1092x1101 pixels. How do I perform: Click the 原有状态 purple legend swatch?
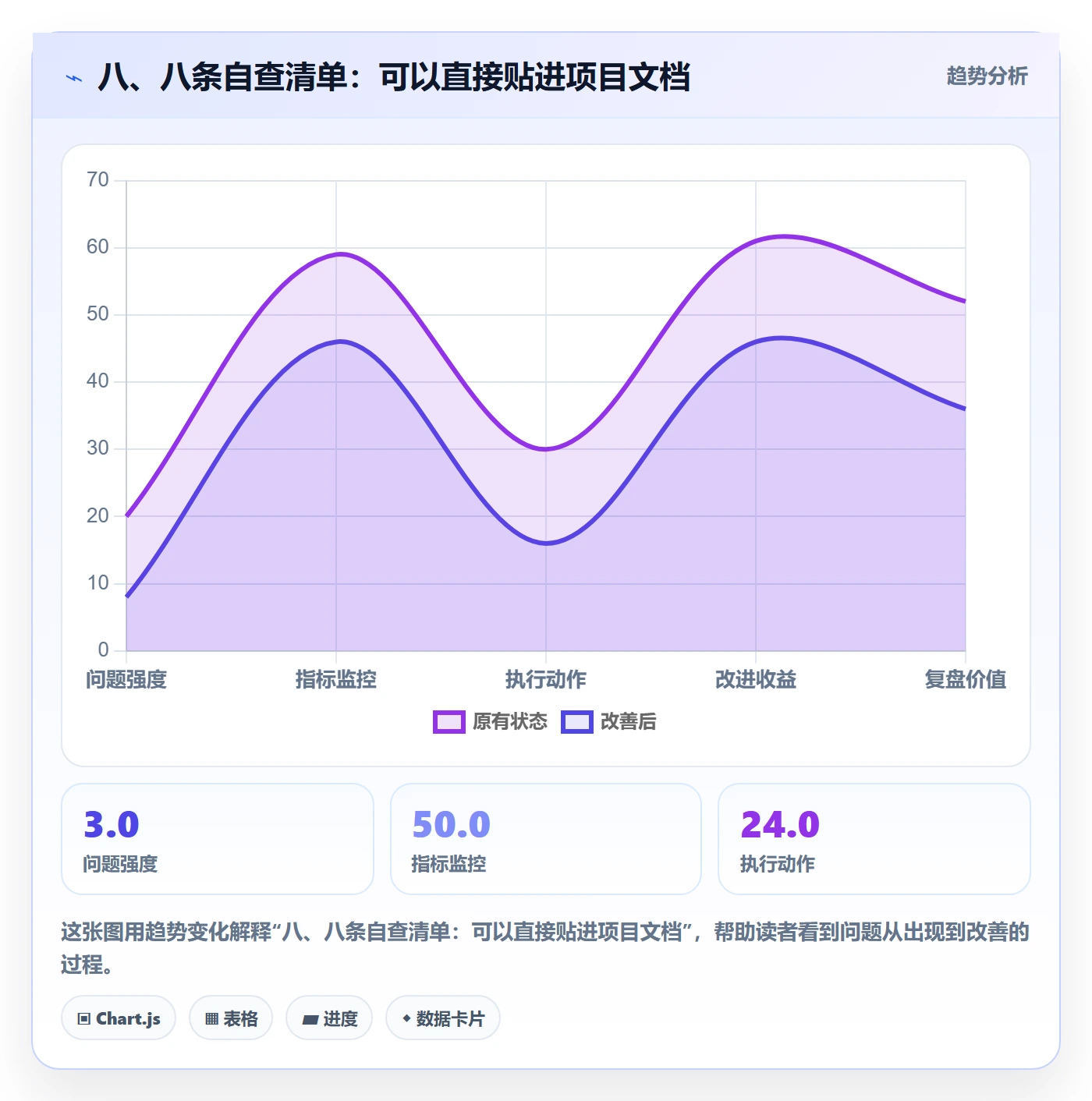449,722
